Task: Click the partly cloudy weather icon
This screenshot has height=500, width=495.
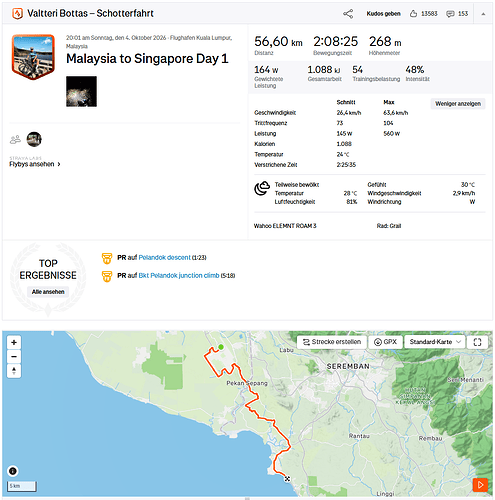Action: [x=262, y=188]
